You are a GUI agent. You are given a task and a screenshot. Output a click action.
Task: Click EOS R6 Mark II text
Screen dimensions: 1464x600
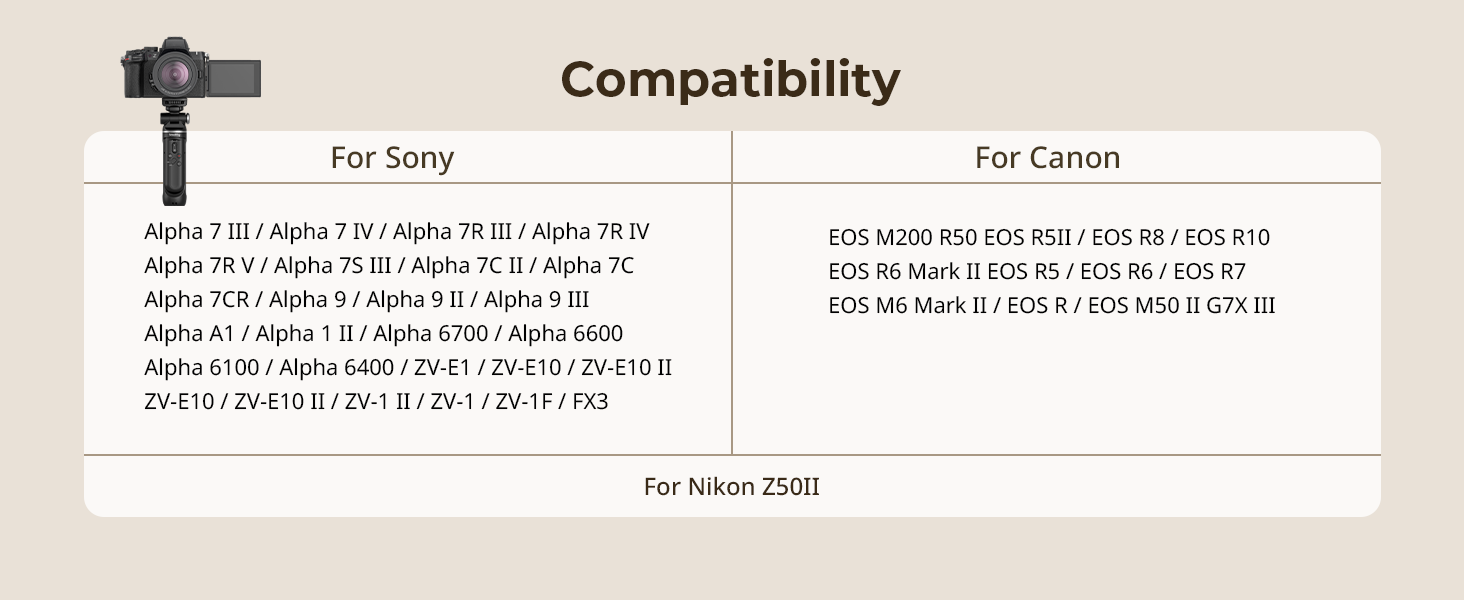tap(904, 272)
